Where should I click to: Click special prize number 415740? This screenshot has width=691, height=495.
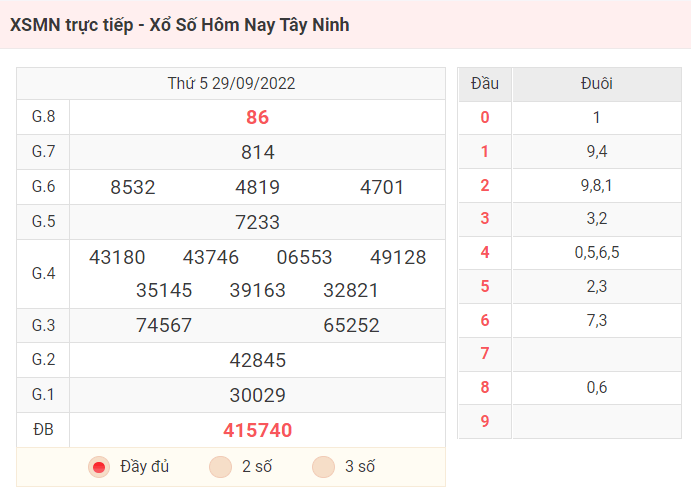pos(258,430)
